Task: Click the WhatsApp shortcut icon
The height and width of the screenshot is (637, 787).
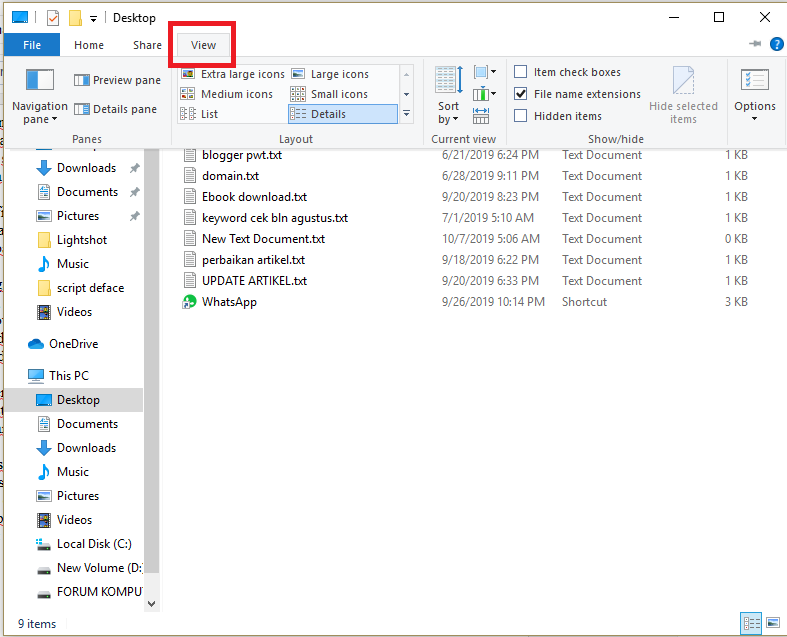Action: coord(189,302)
